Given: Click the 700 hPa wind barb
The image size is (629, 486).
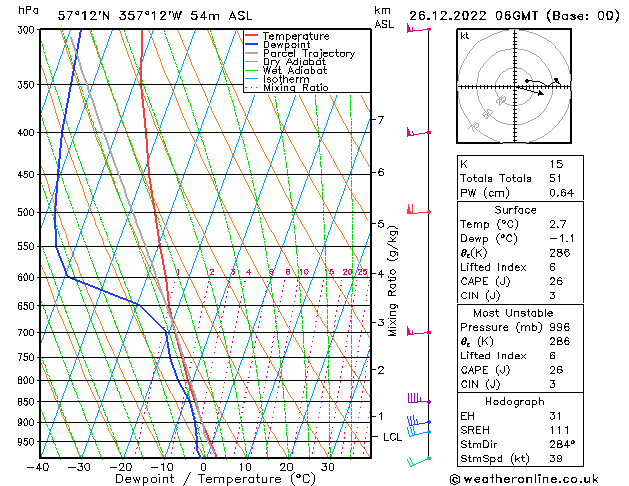Looking at the screenshot, I should pos(418,332).
